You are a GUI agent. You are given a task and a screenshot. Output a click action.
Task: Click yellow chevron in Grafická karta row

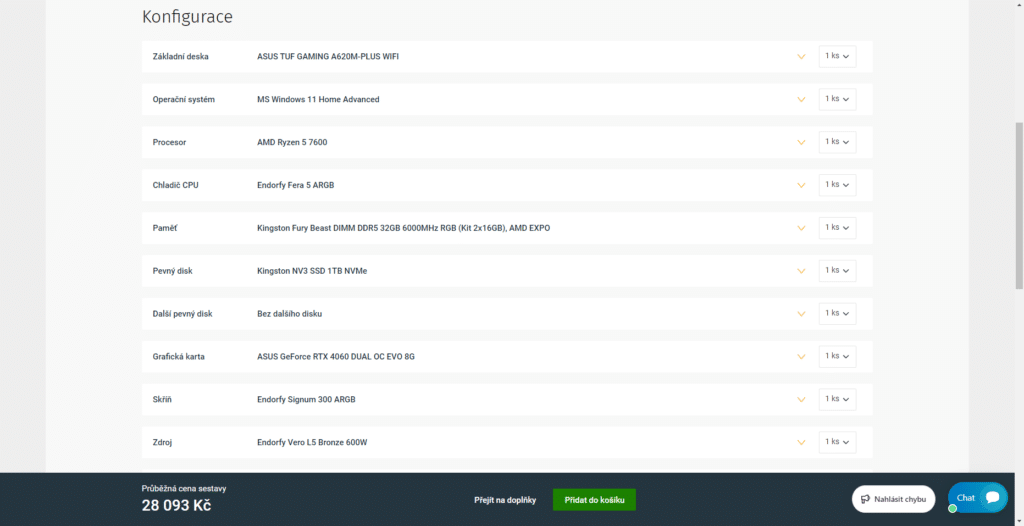point(801,357)
